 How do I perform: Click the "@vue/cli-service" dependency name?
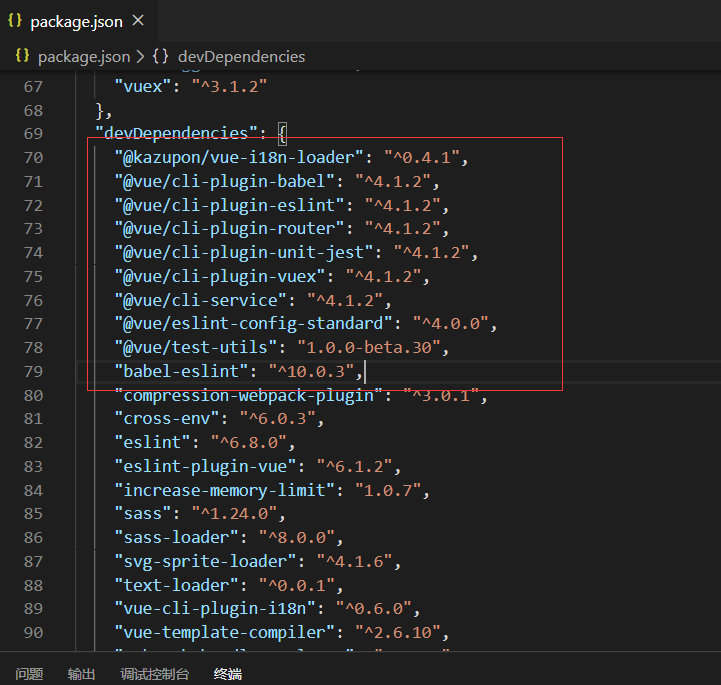click(200, 301)
